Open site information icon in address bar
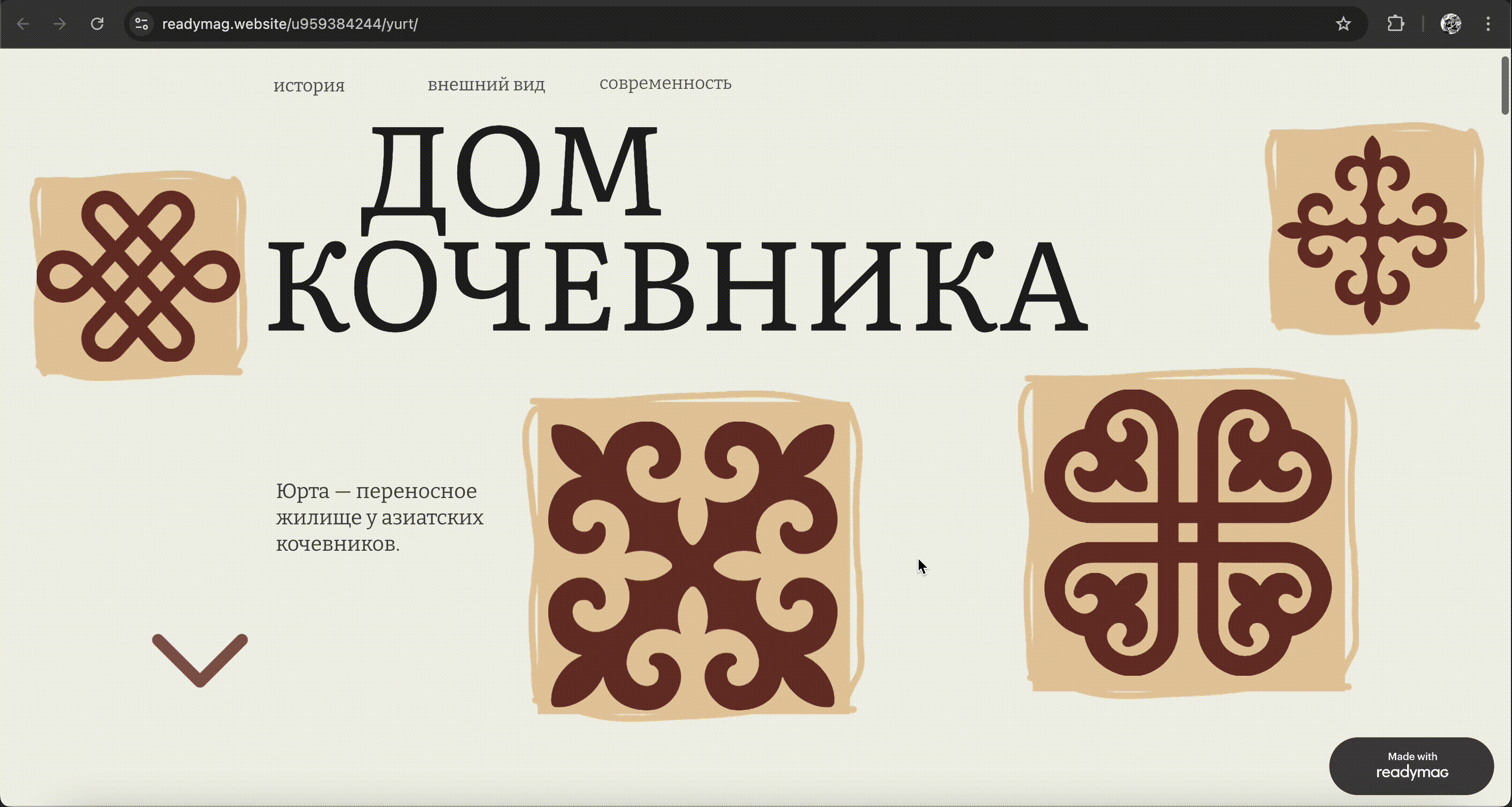Screen dimensions: 1512x807 [142, 24]
